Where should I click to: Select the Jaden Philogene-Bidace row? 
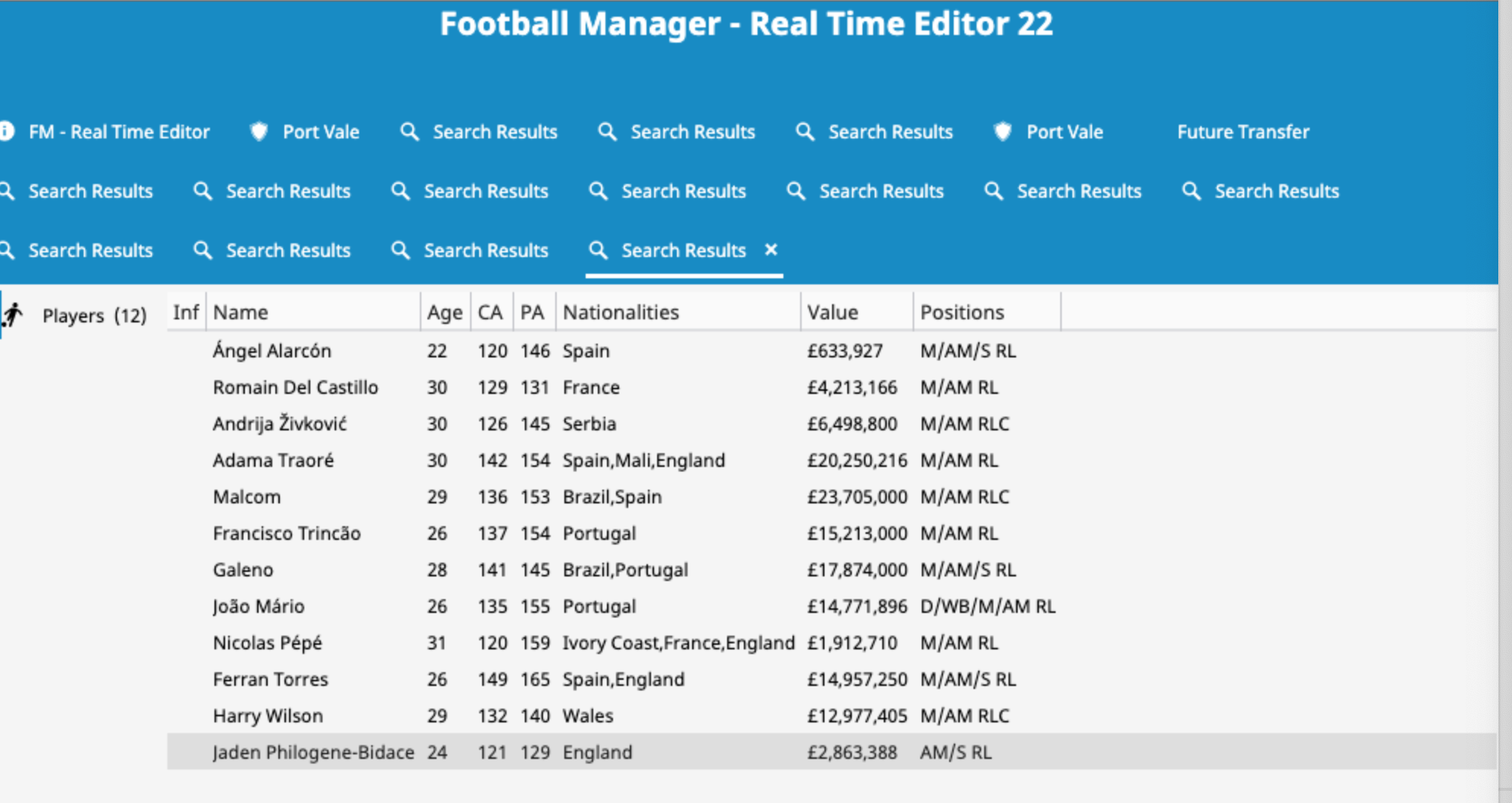313,752
